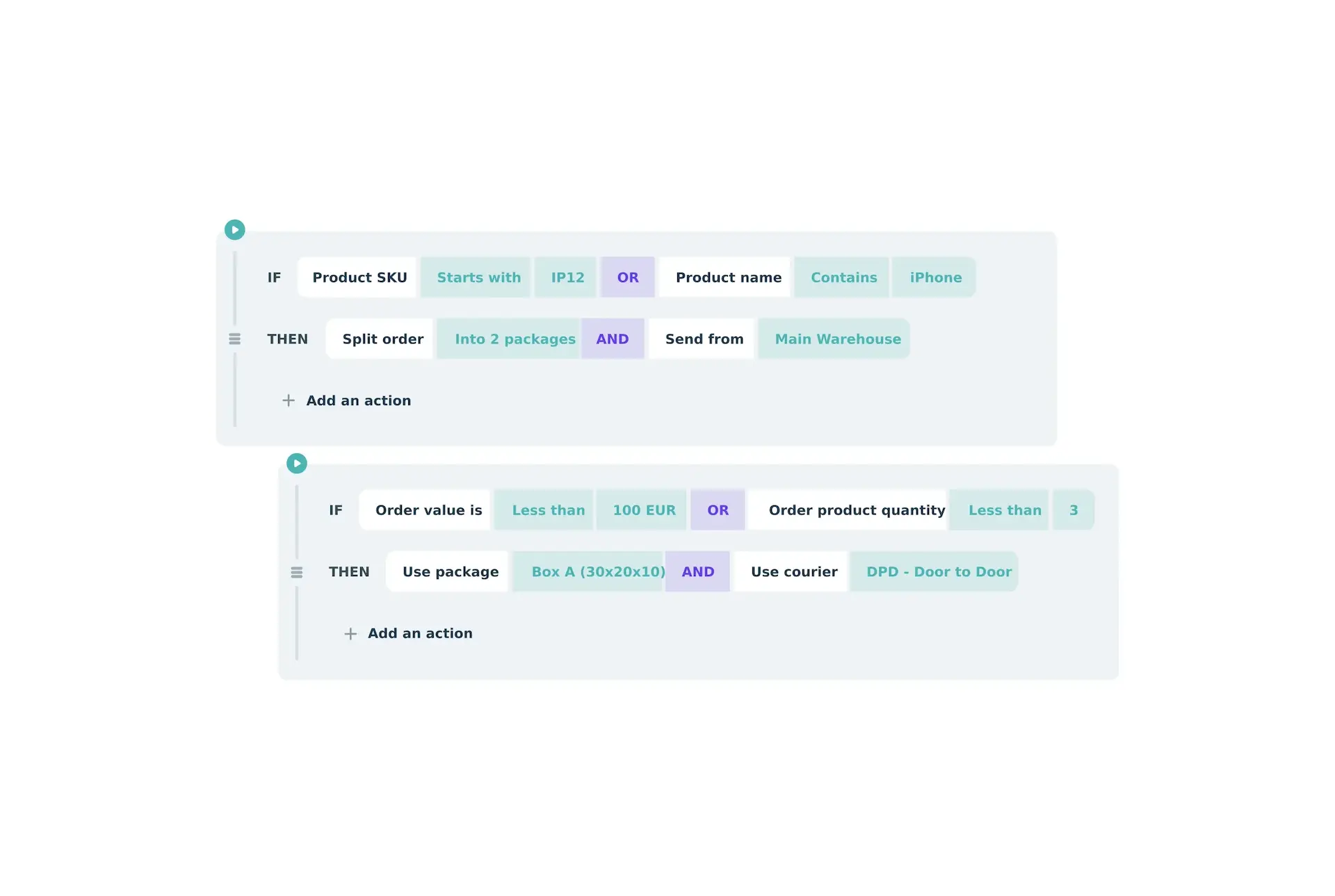The height and width of the screenshot is (896, 1335).
Task: Open the Contains operator dropdown
Action: coord(843,277)
